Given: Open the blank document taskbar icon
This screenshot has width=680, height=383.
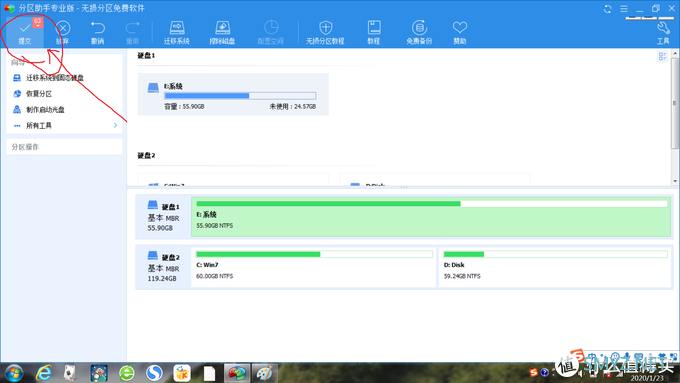Looking at the screenshot, I should (209, 373).
